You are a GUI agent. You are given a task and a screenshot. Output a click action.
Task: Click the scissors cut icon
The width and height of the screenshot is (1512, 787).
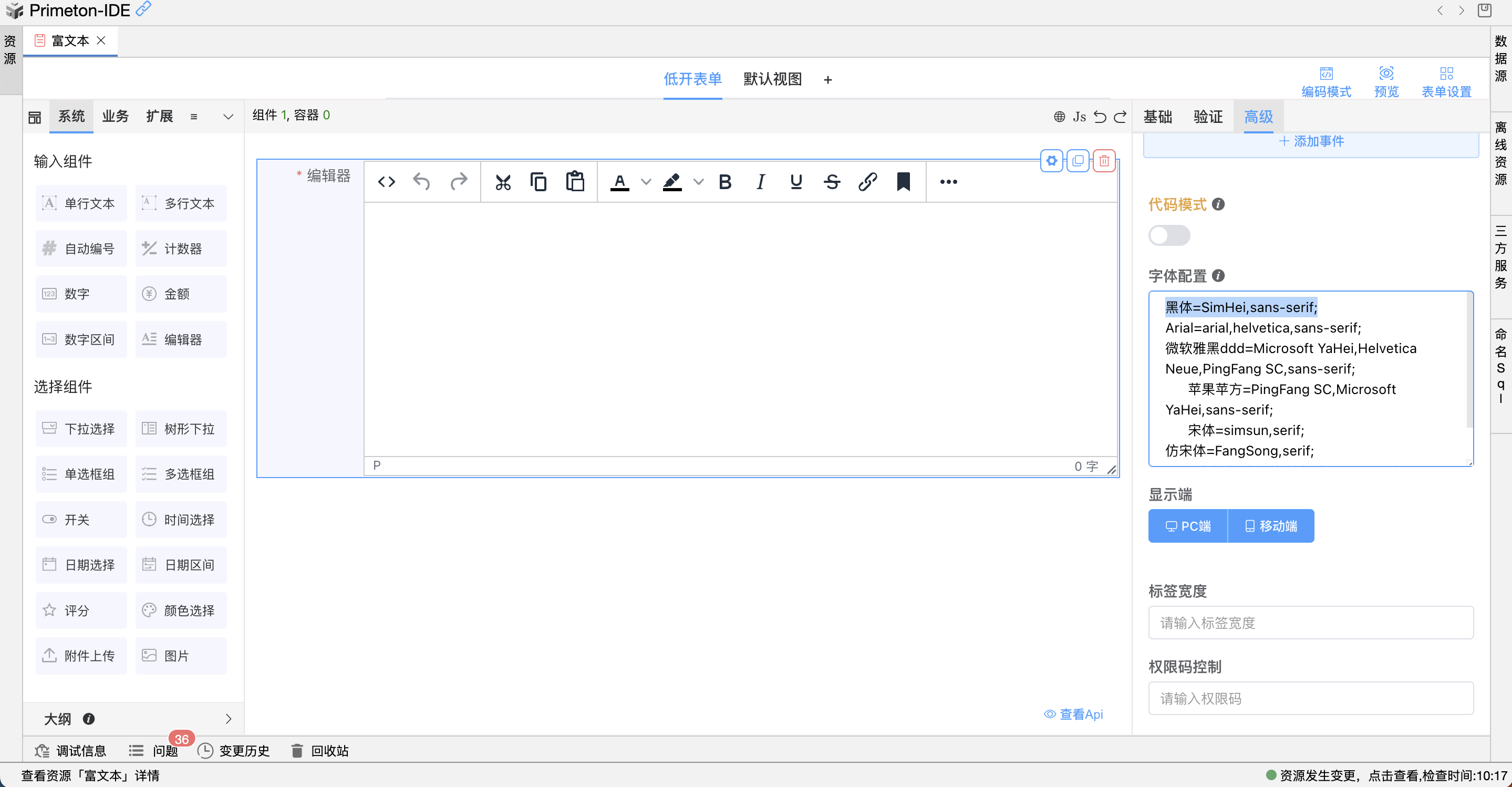click(x=502, y=182)
